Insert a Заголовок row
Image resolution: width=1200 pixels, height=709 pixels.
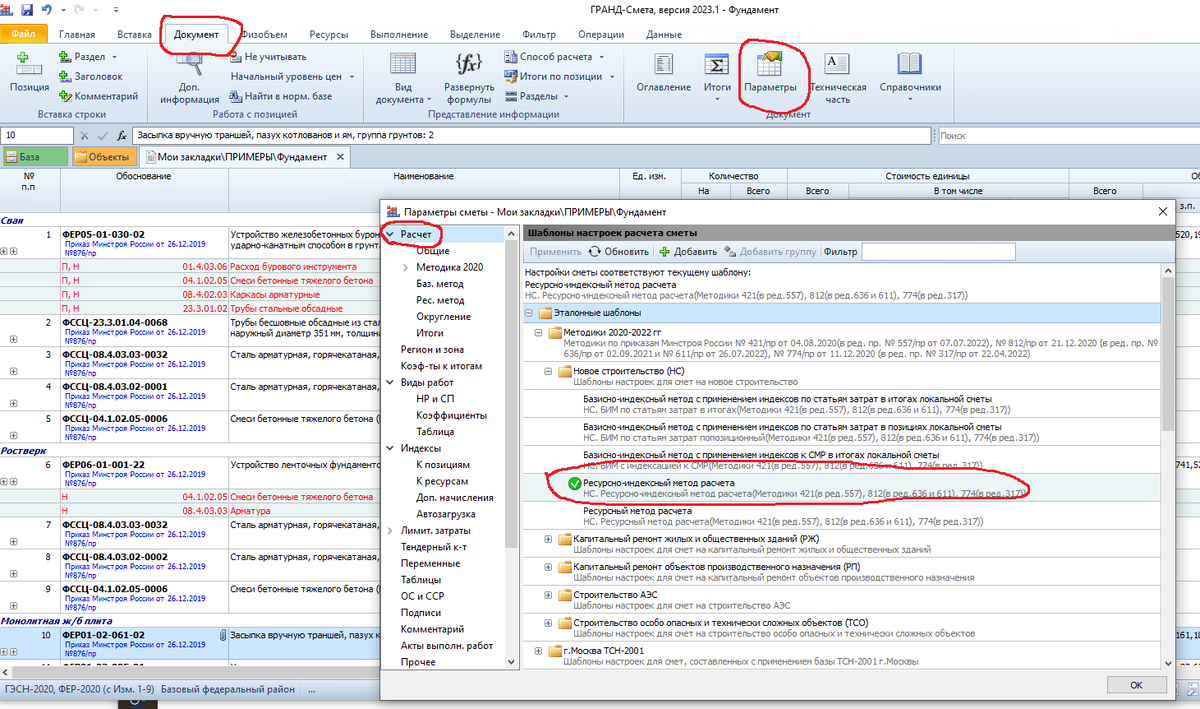(90, 76)
